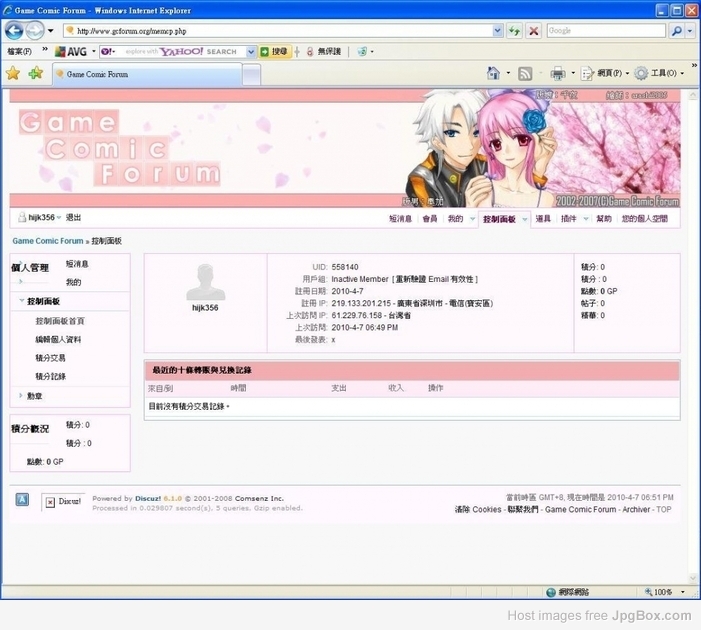Open the search provider dropdown arrow

tap(690, 31)
